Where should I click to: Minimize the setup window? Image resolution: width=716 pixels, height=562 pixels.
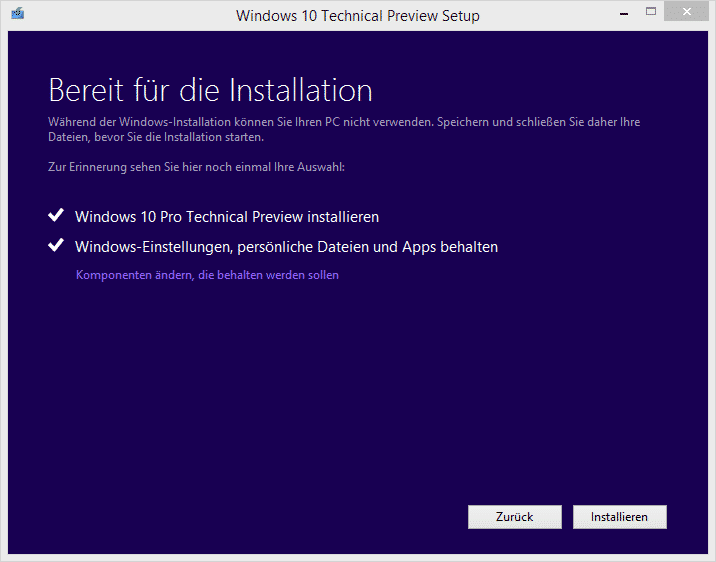tap(624, 14)
